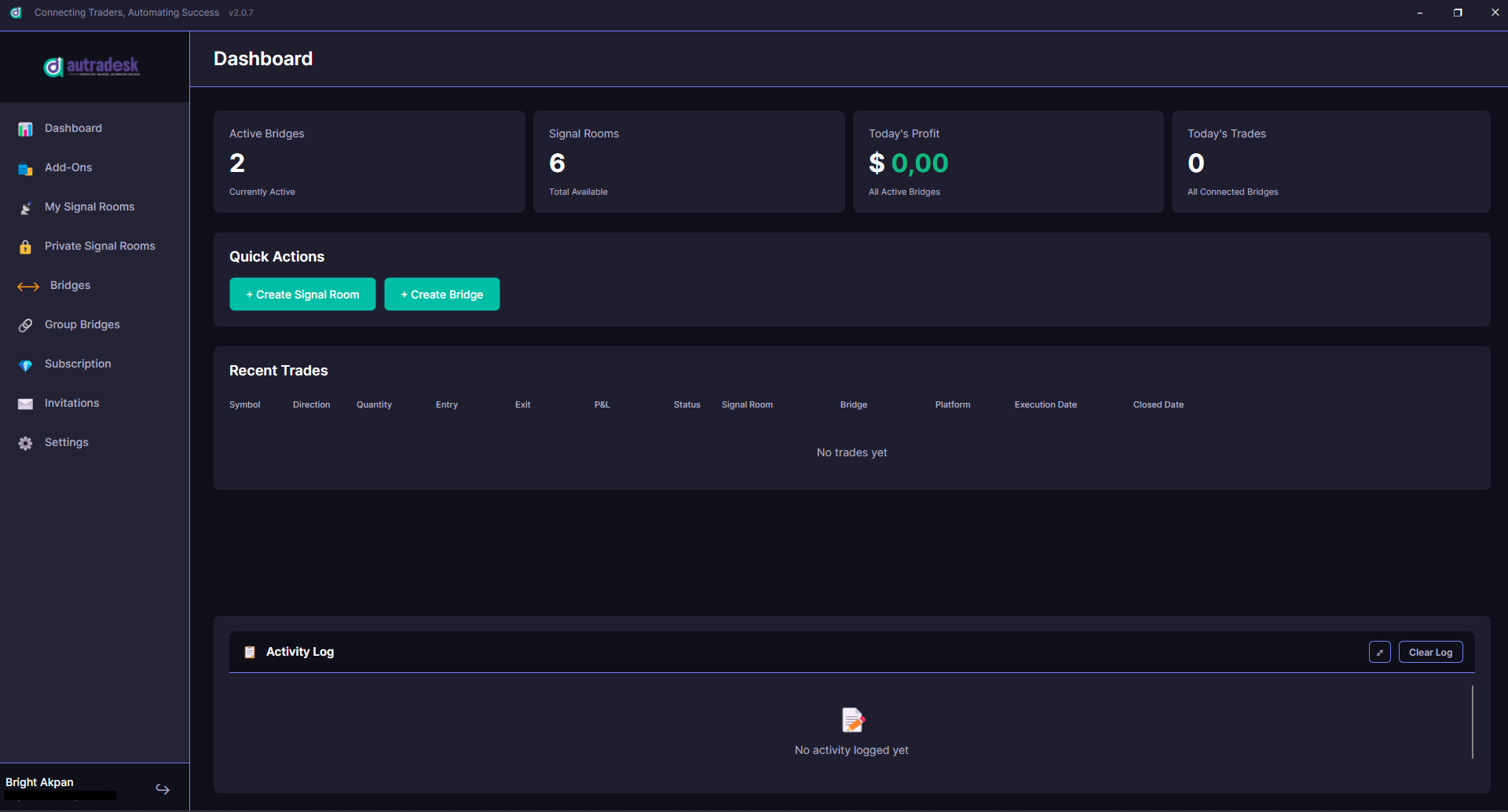The width and height of the screenshot is (1508, 812).
Task: Go to Group Bridges page
Action: [82, 324]
